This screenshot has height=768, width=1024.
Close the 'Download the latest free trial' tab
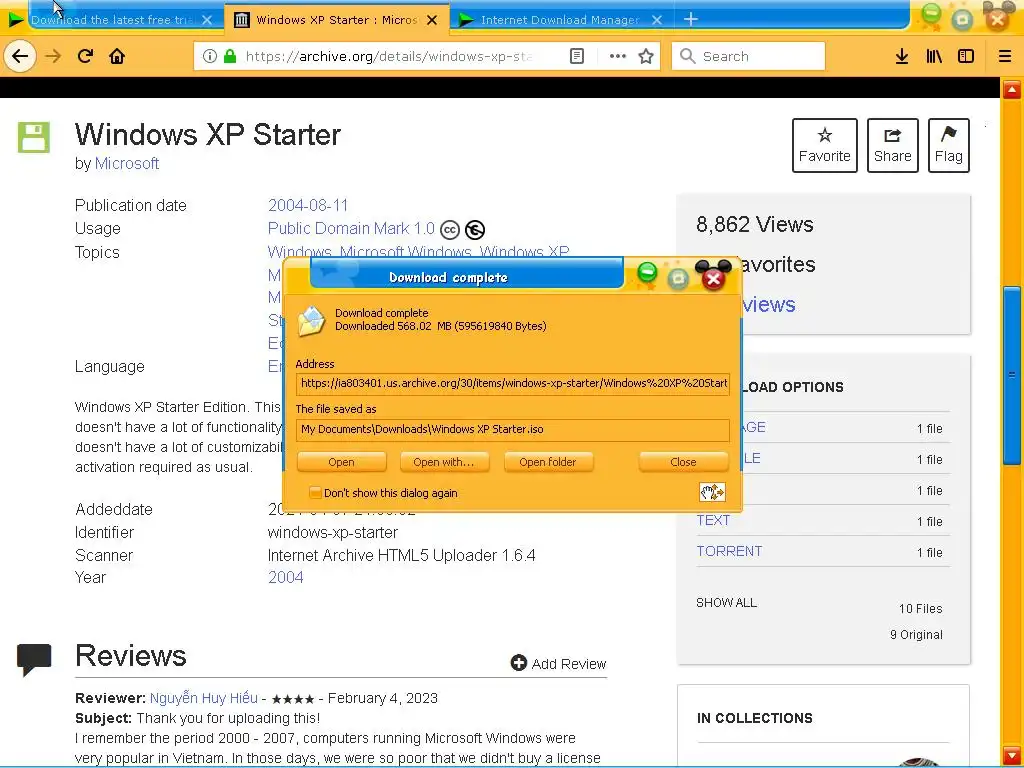pyautogui.click(x=207, y=20)
